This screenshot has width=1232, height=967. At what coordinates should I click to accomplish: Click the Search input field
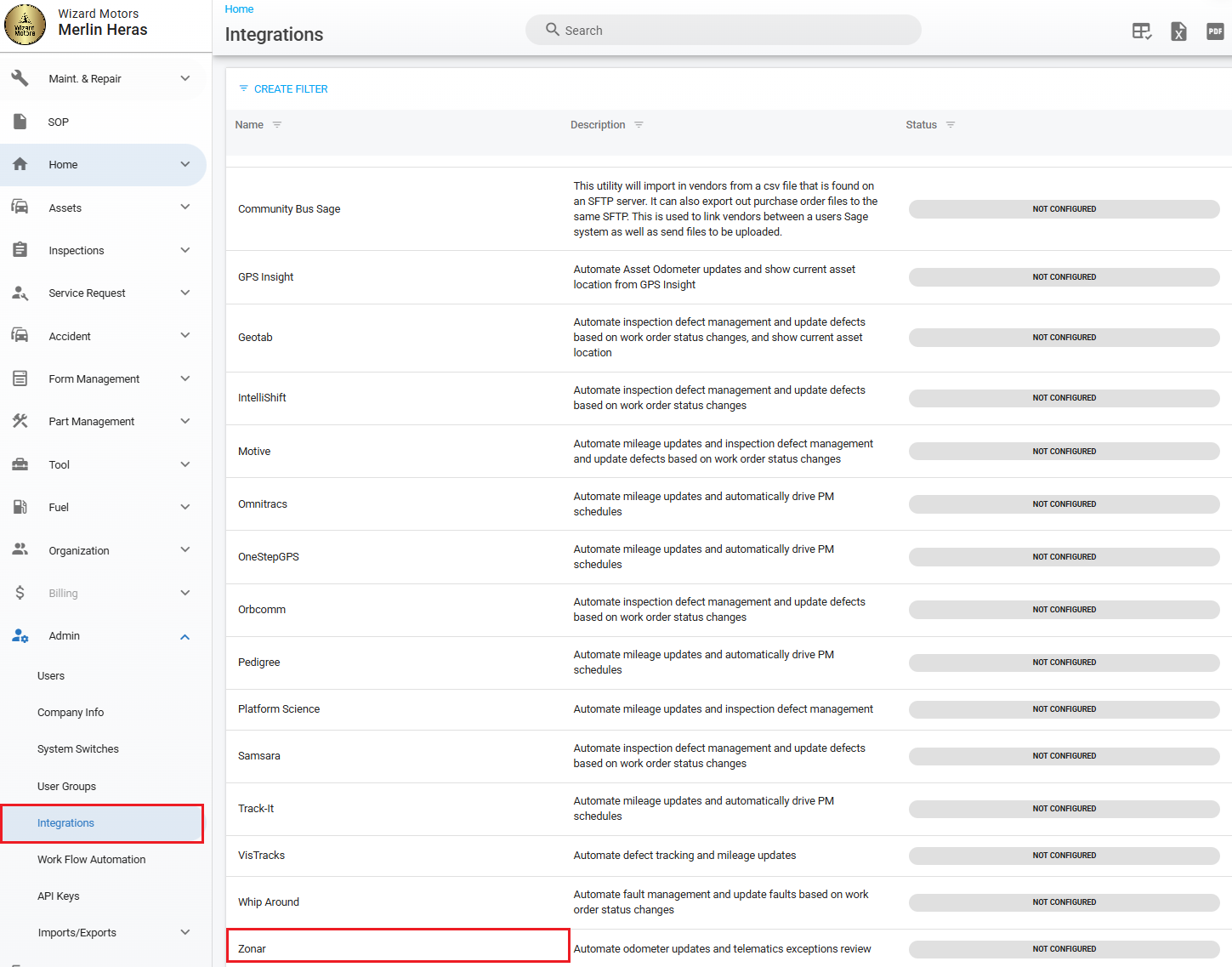coord(723,31)
